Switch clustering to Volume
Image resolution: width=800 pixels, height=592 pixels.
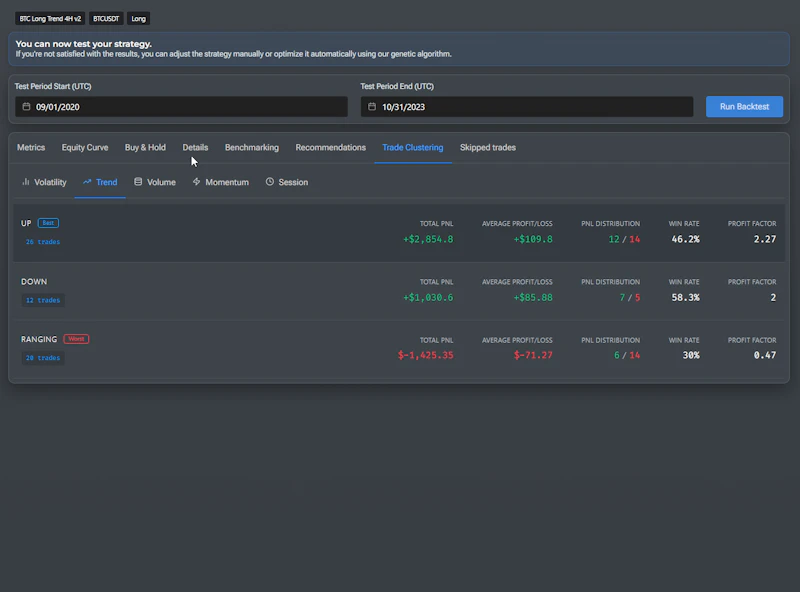point(155,182)
